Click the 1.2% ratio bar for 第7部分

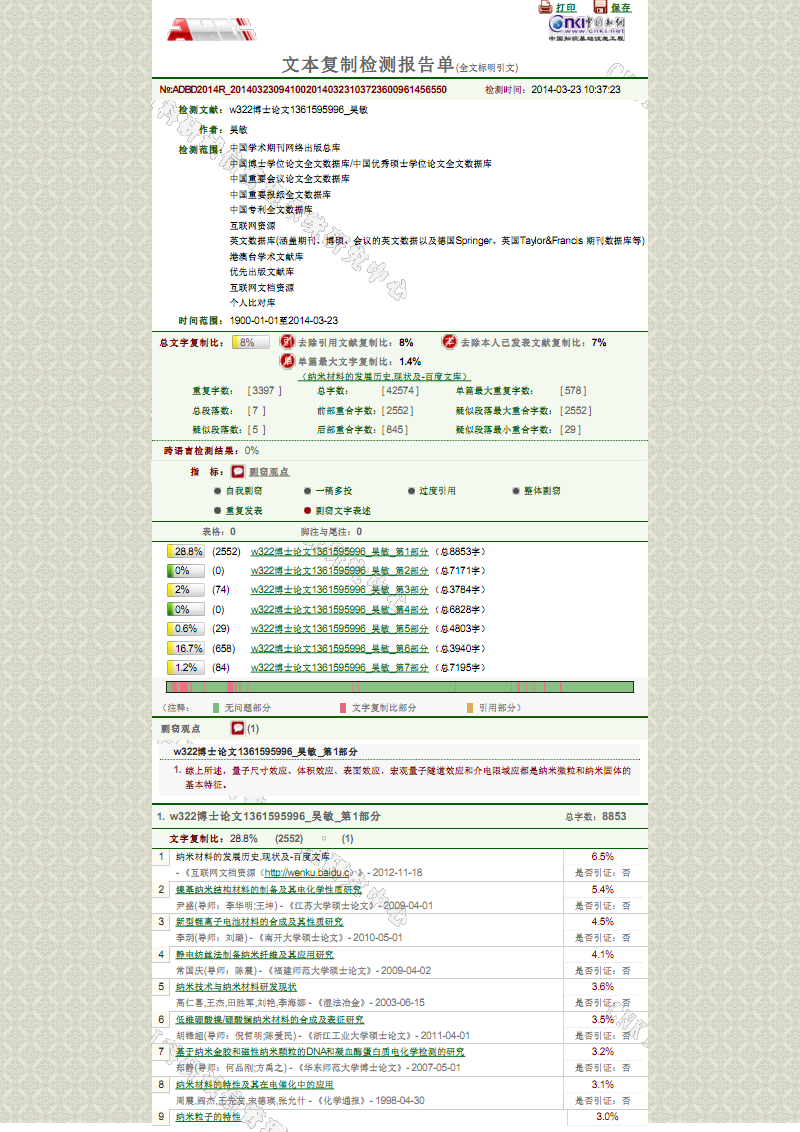(186, 668)
